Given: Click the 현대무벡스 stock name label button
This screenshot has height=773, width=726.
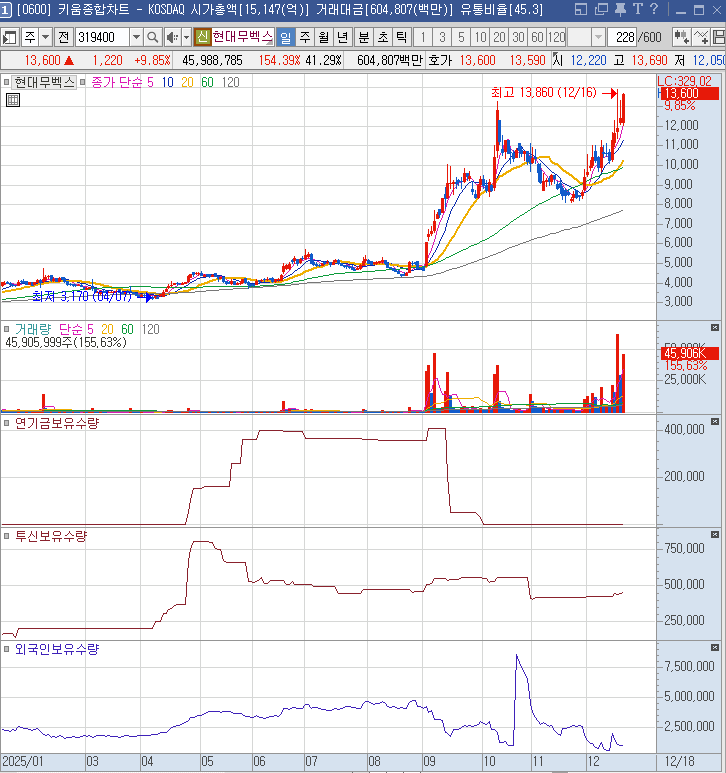Looking at the screenshot, I should (x=241, y=37).
